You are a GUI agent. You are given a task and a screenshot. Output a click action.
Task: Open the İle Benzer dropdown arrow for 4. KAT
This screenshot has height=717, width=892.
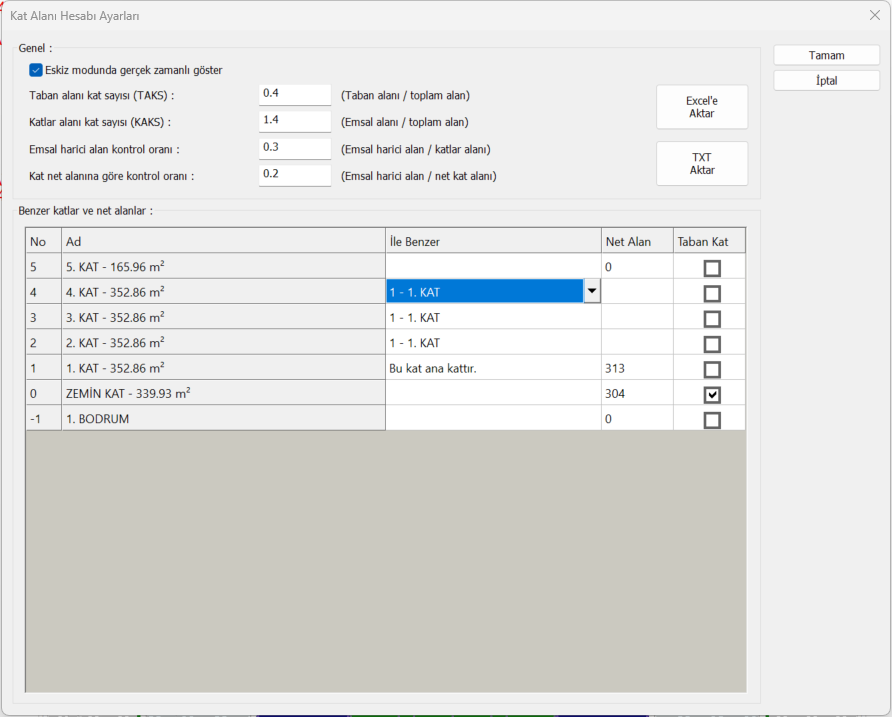click(x=592, y=292)
